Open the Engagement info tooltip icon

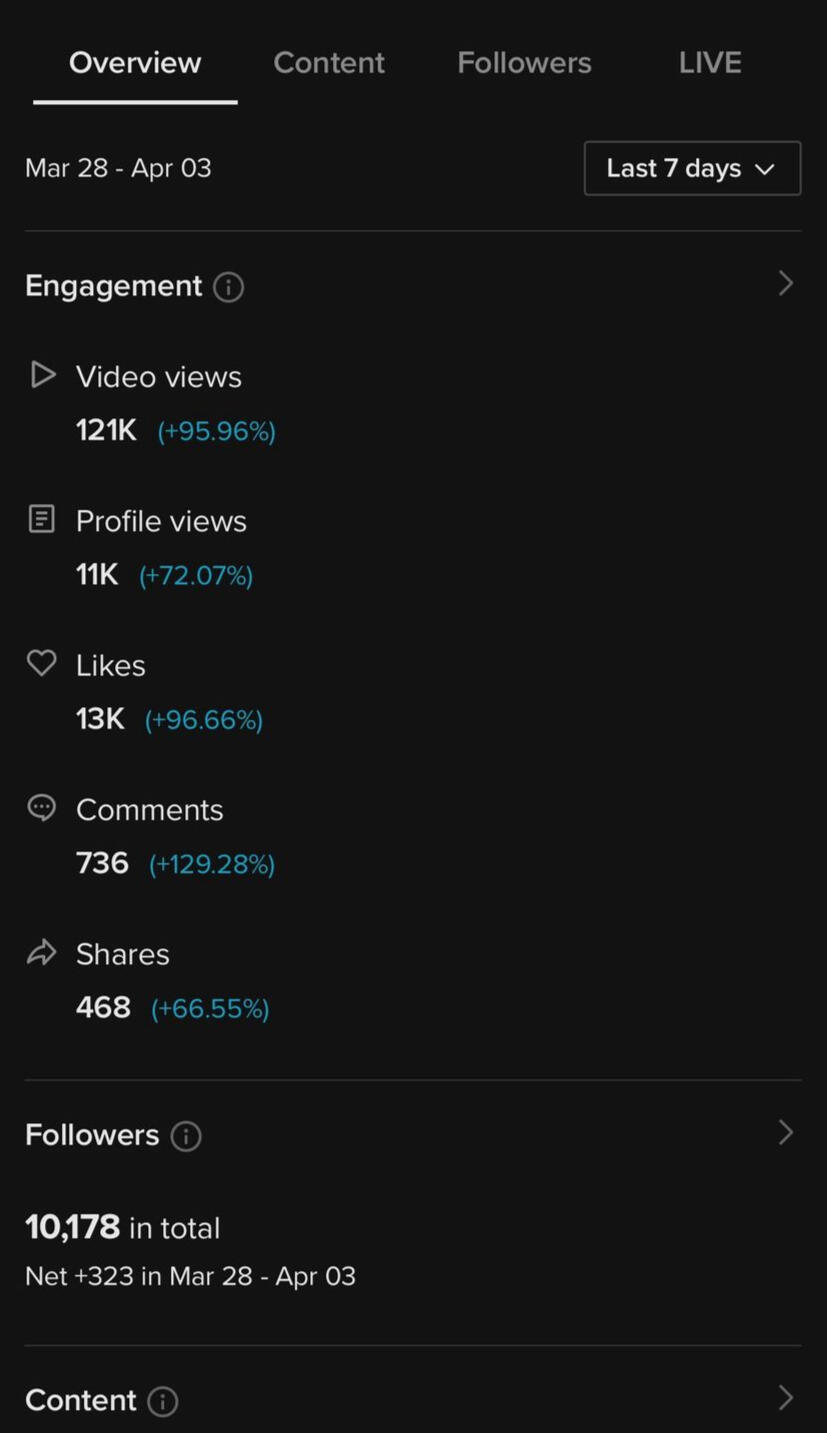point(228,287)
